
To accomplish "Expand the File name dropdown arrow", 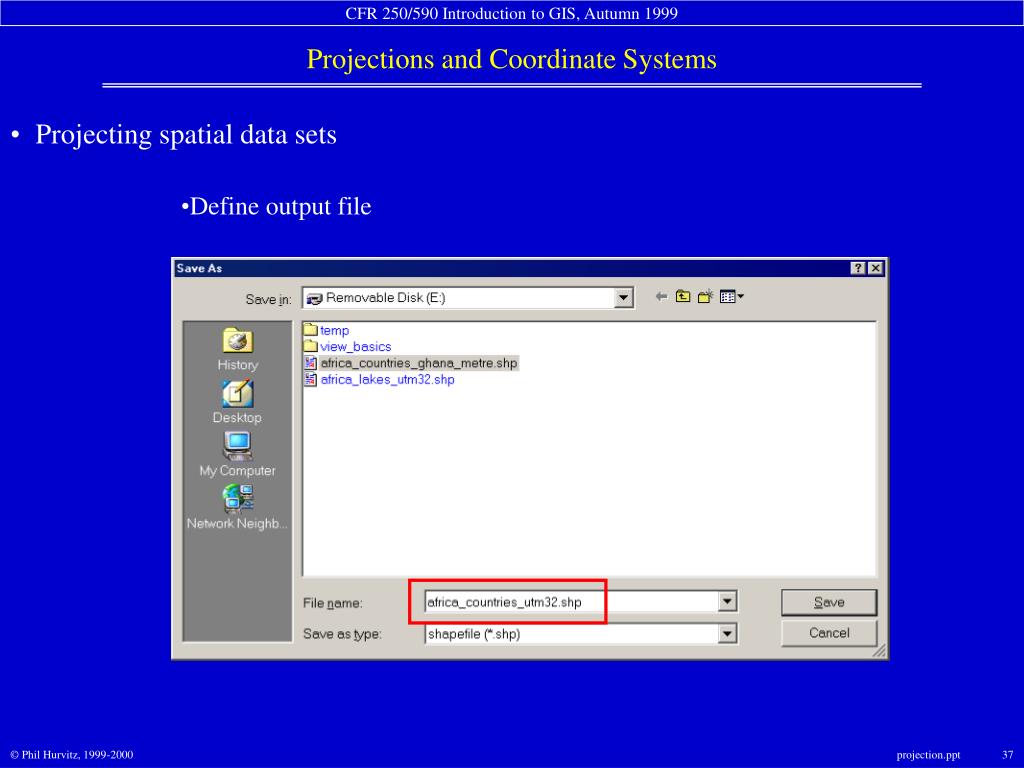I will coord(727,601).
